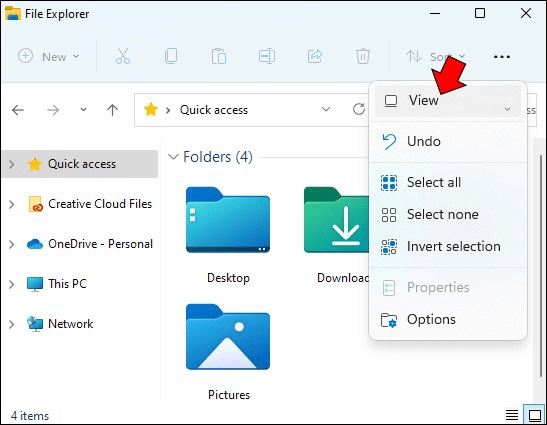The height and width of the screenshot is (425, 547).
Task: Open the recent locations dropdown chevron
Action: click(83, 110)
